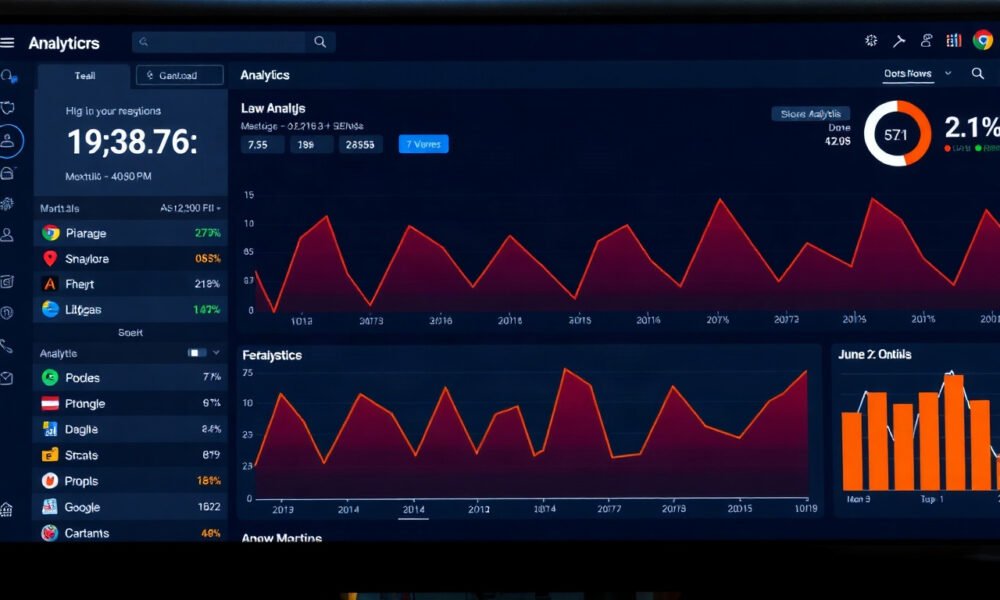Open the user account icon in top-right toolbar
This screenshot has height=600, width=1000.
927,41
